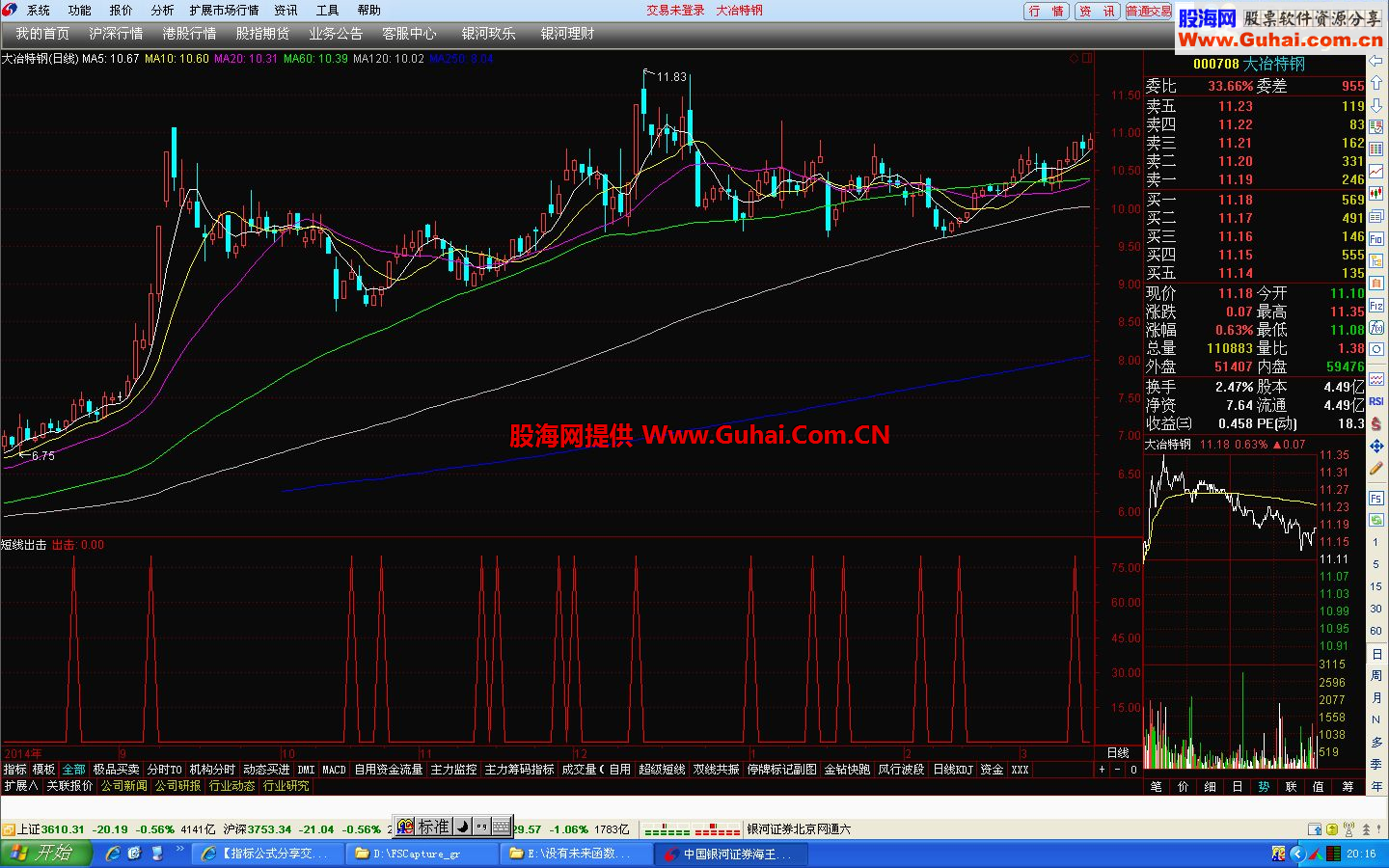
Task: Switch to the 指标公式分享 browser taskbar item
Action: click(266, 854)
